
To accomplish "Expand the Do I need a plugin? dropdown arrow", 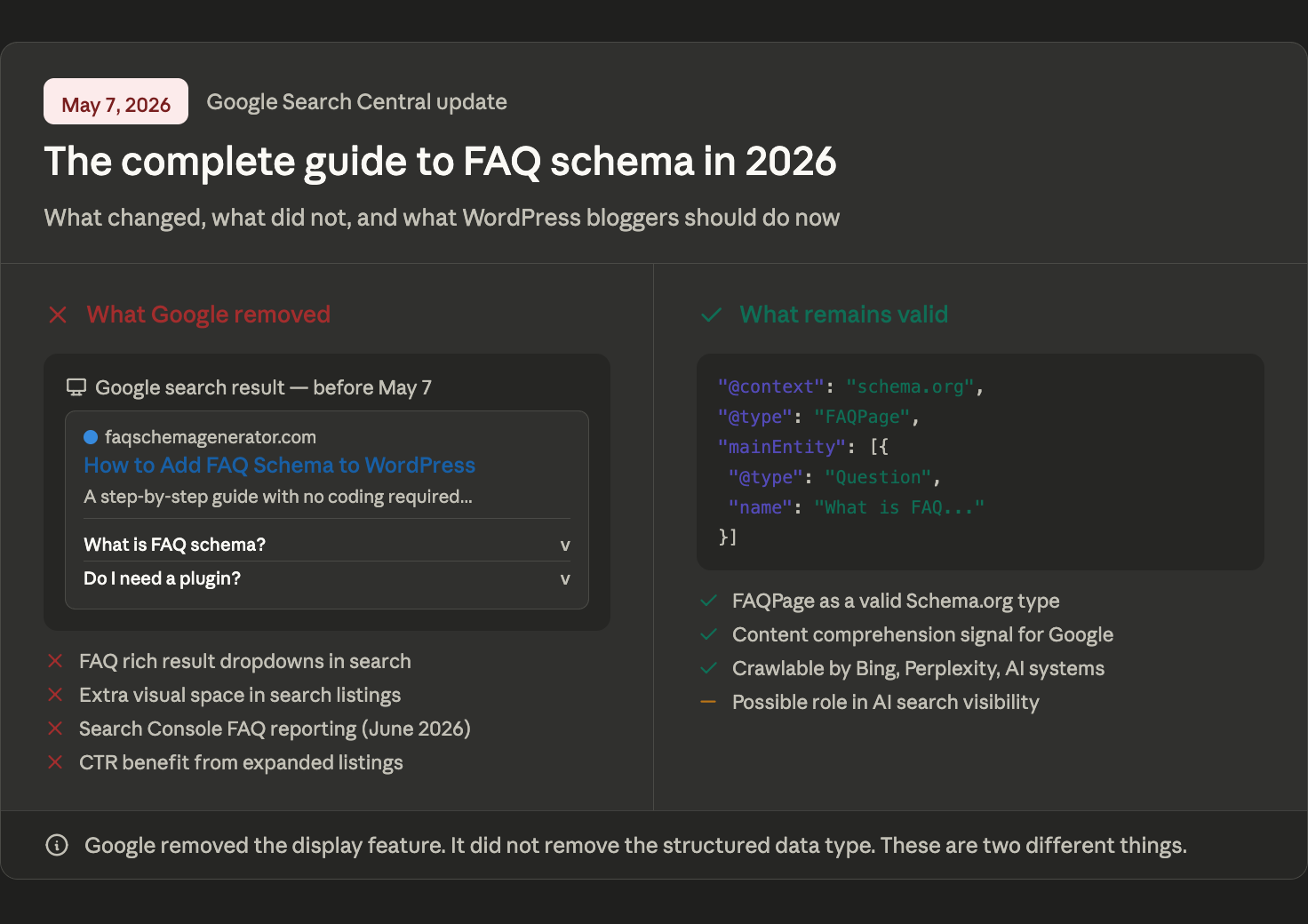I will 565,579.
